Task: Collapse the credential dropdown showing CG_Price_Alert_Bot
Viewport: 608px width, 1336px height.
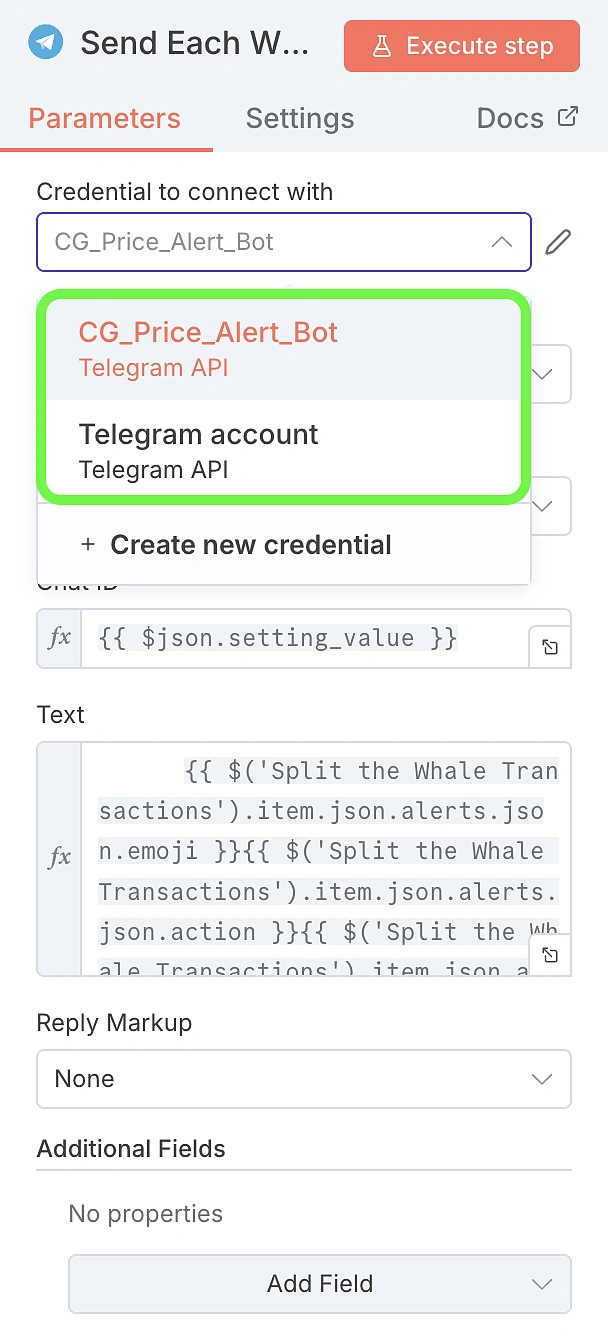Action: tap(502, 242)
